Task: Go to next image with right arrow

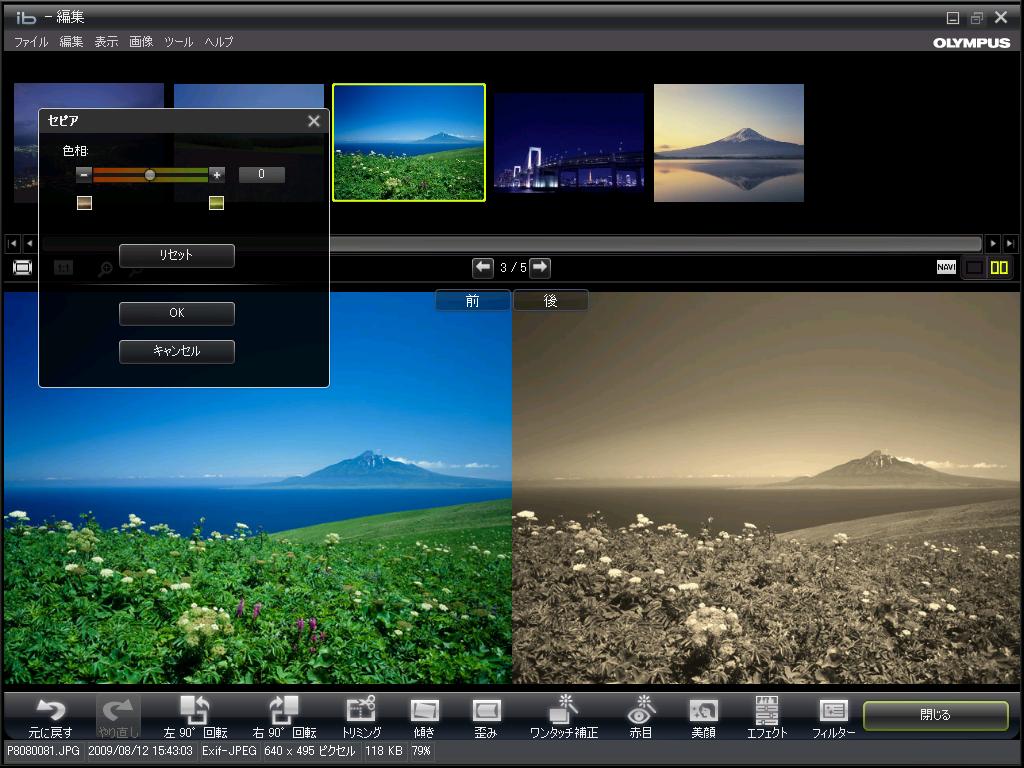Action: 540,267
